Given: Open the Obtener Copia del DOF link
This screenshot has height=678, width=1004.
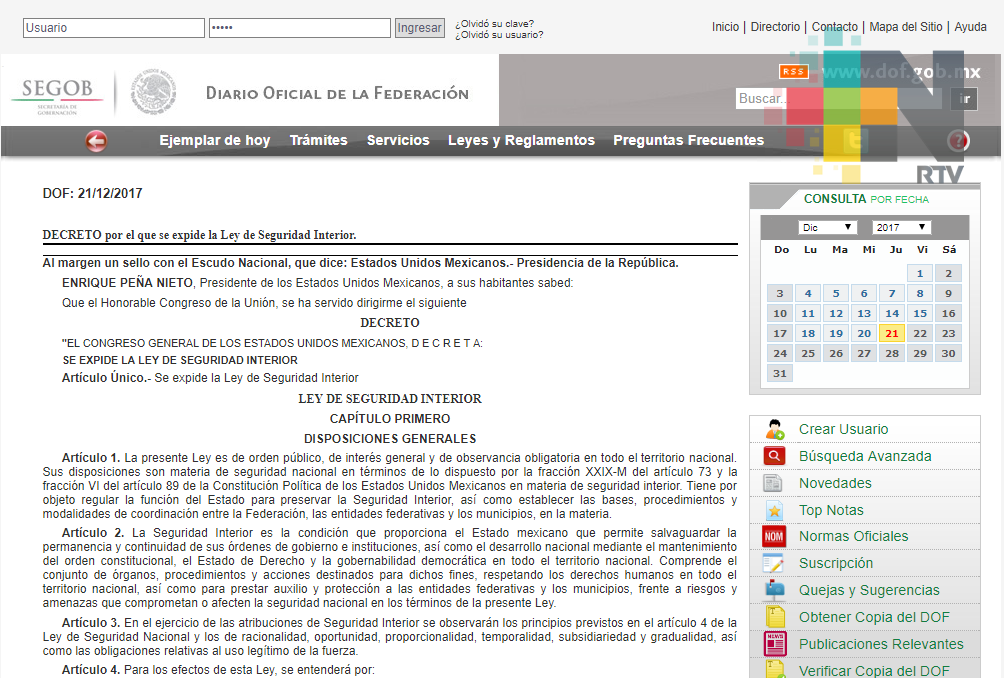Looking at the screenshot, I should coord(874,617).
